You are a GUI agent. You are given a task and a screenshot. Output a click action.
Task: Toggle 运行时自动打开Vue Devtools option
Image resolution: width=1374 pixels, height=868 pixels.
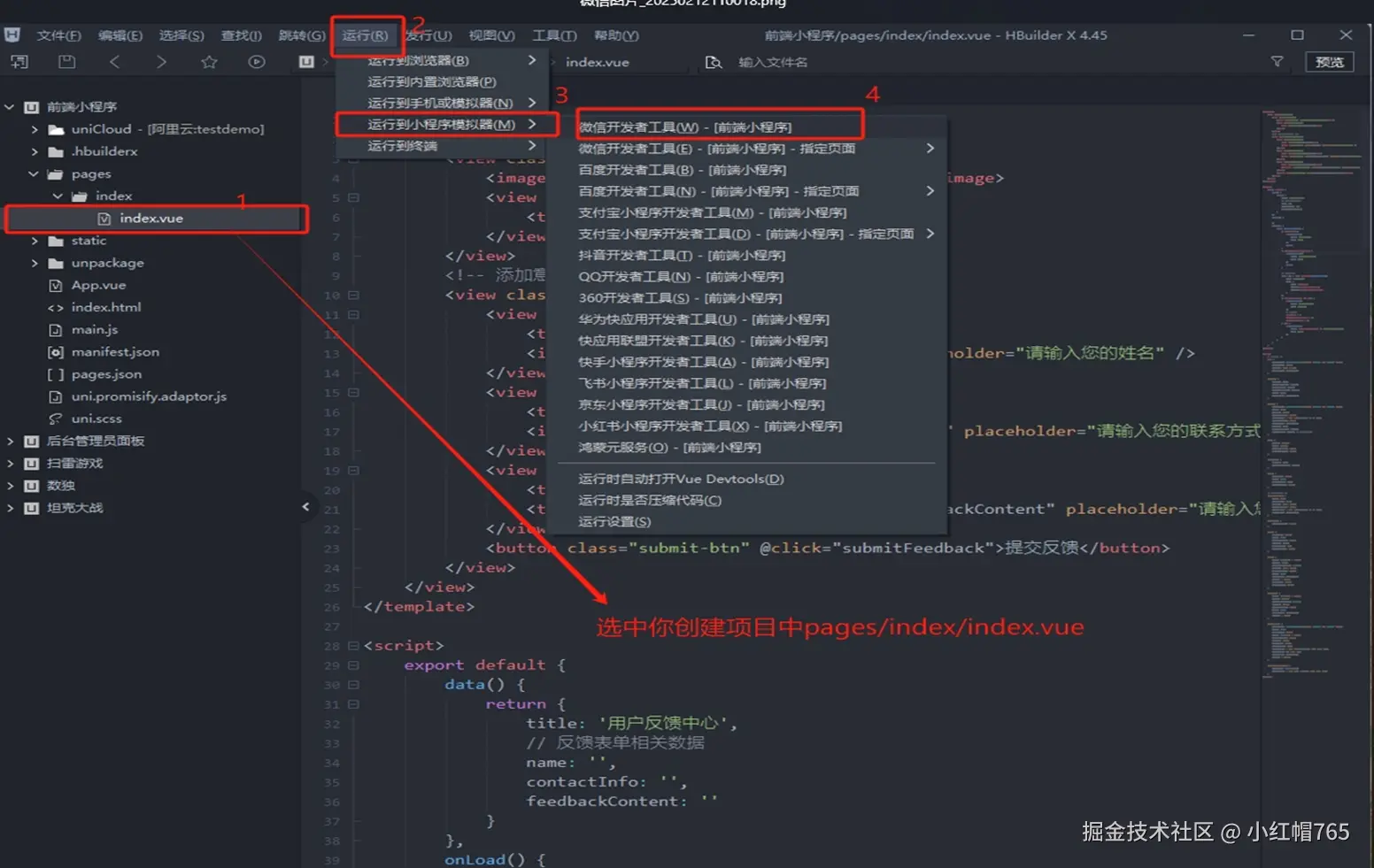pos(681,479)
